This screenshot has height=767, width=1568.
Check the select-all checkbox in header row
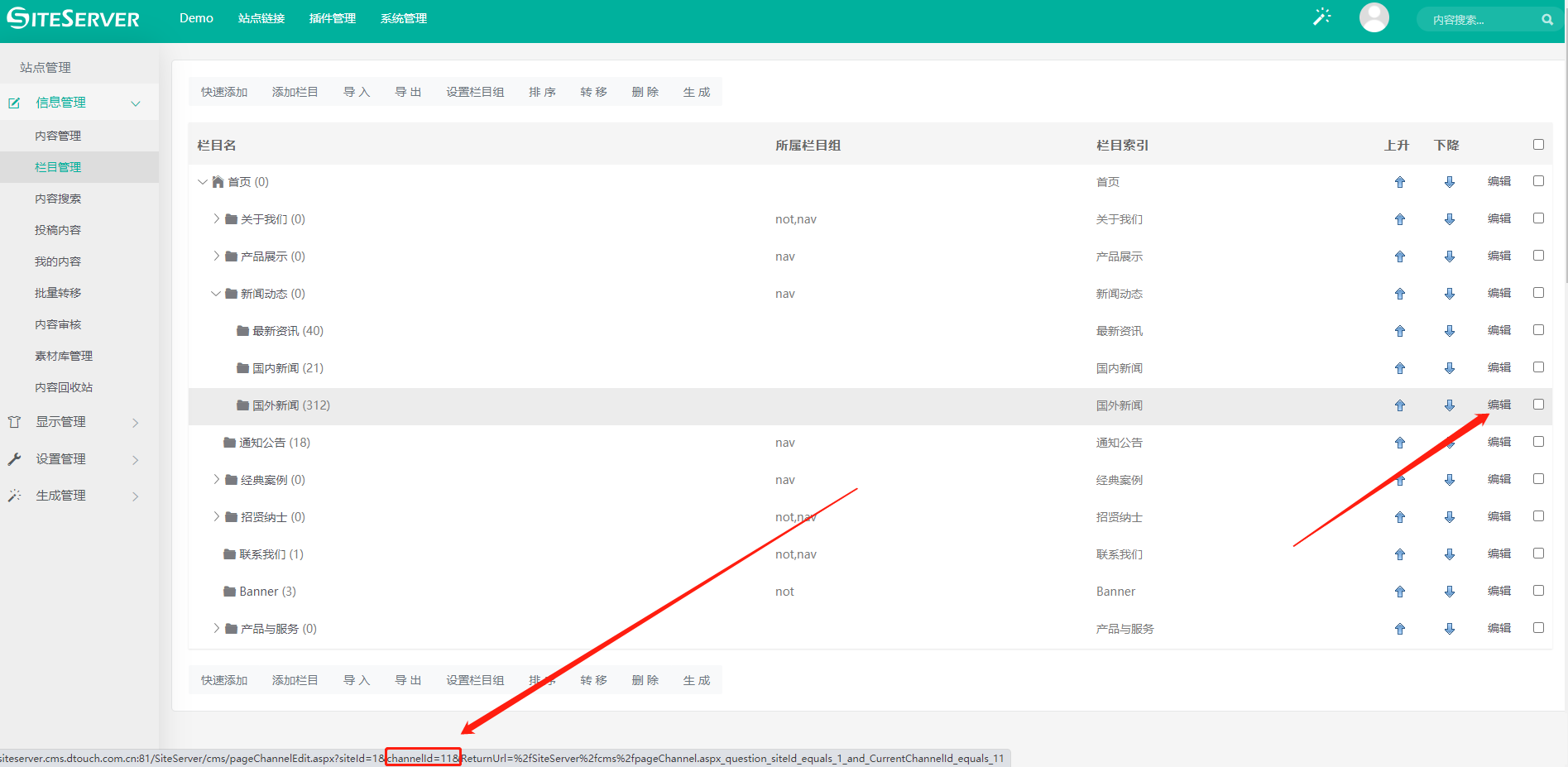pyautogui.click(x=1538, y=145)
